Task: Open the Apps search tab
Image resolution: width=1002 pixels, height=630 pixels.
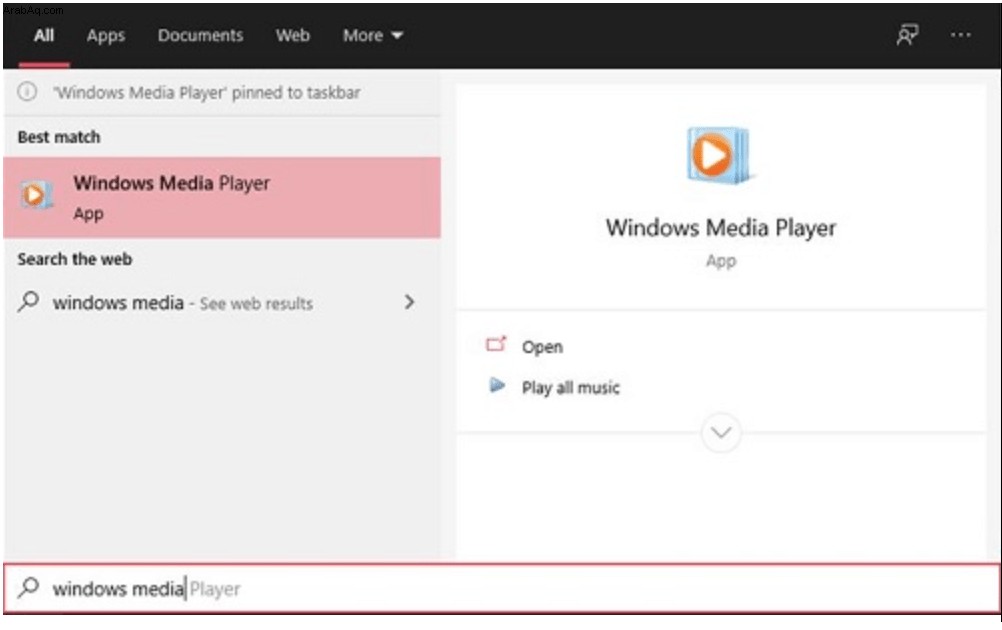Action: click(106, 36)
